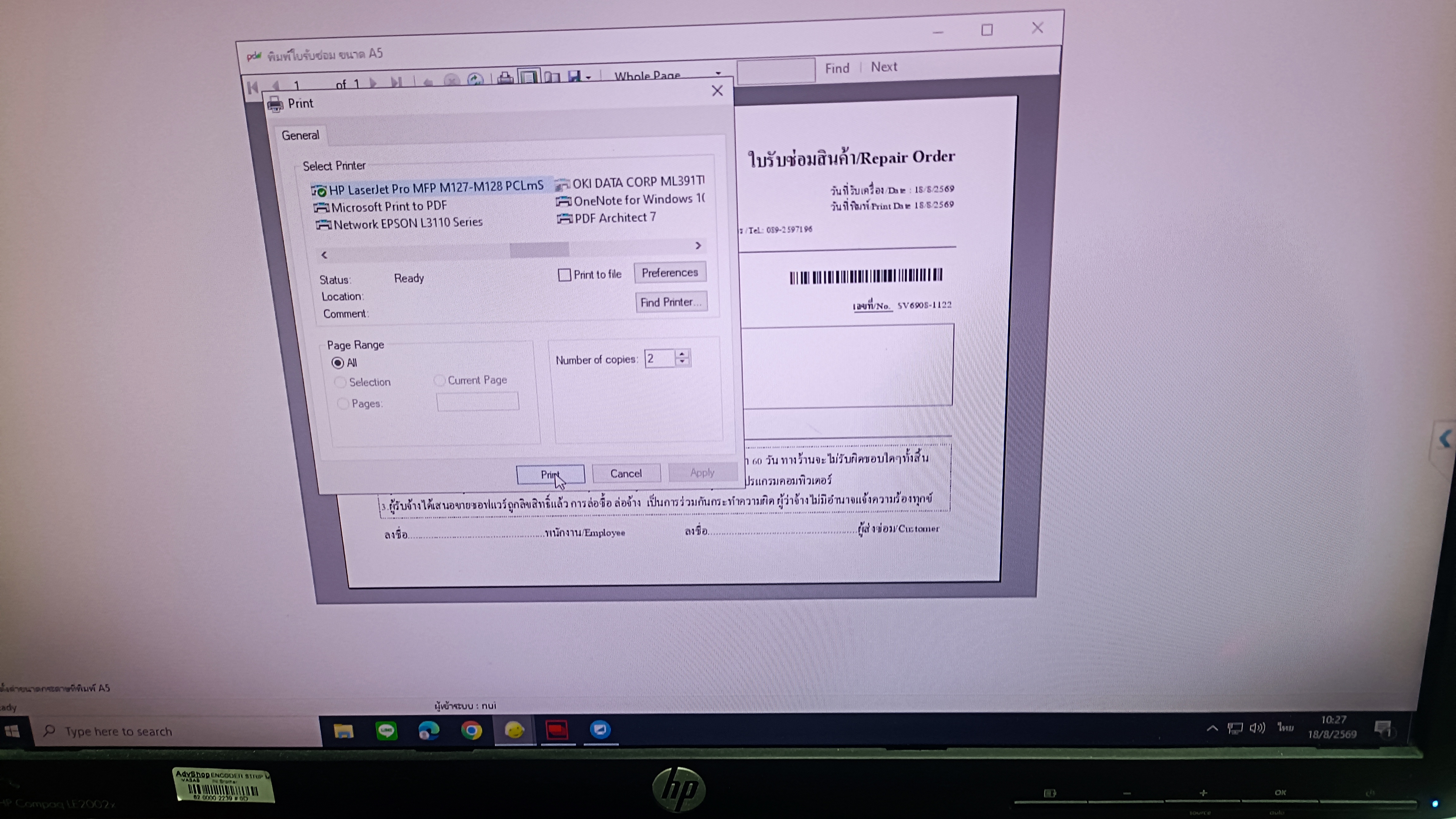The image size is (1456, 819).
Task: Click Find link in viewer toolbar
Action: (837, 68)
